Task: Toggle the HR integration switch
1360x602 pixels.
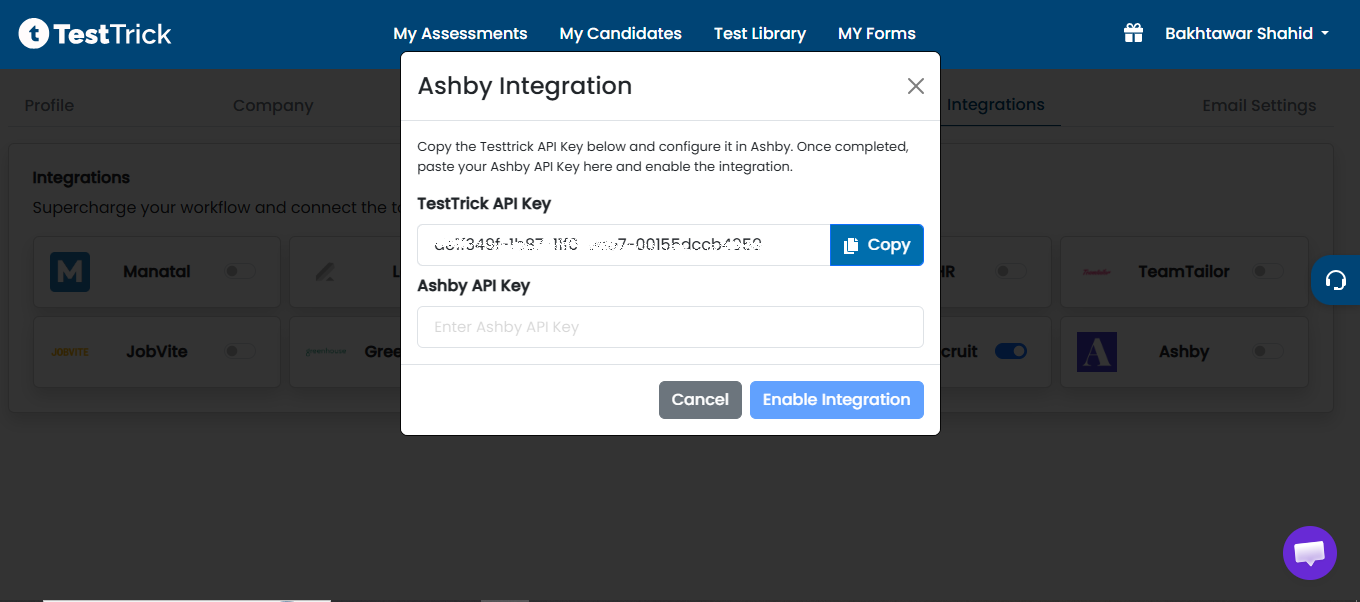Action: click(1011, 271)
